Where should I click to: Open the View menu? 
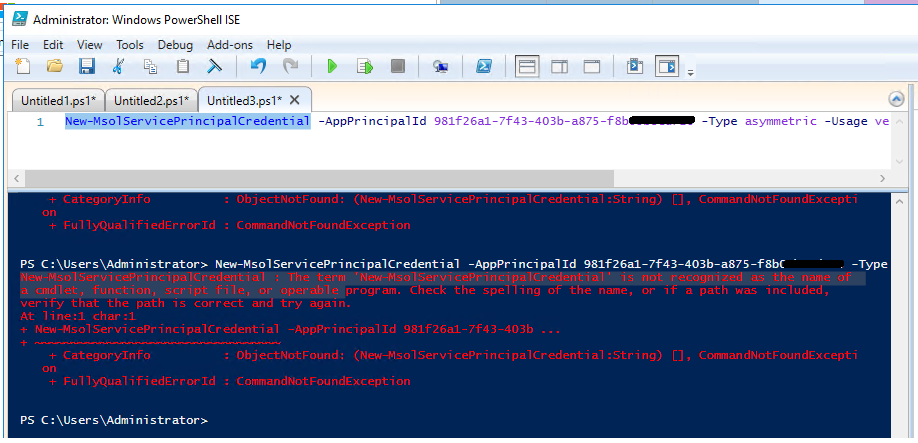(x=90, y=45)
